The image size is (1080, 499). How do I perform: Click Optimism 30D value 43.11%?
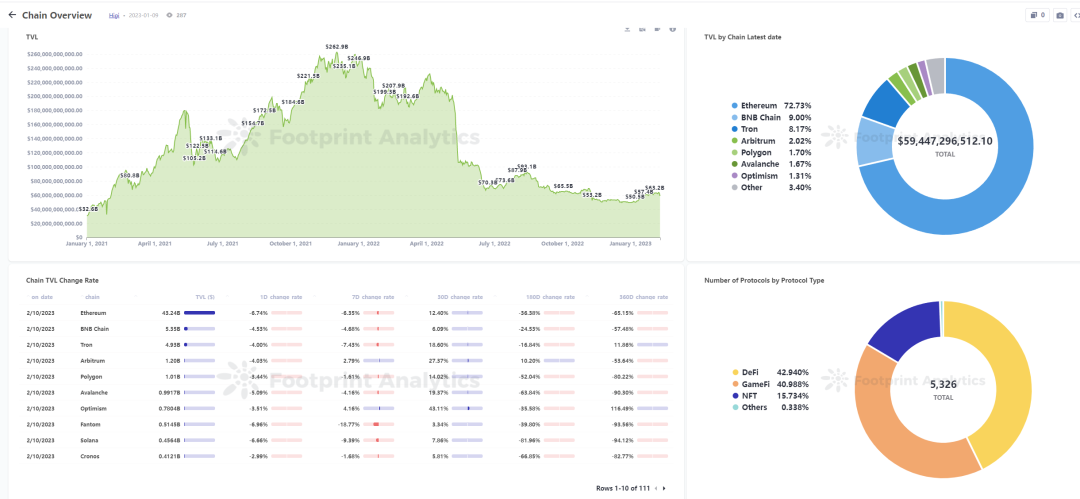coord(439,409)
